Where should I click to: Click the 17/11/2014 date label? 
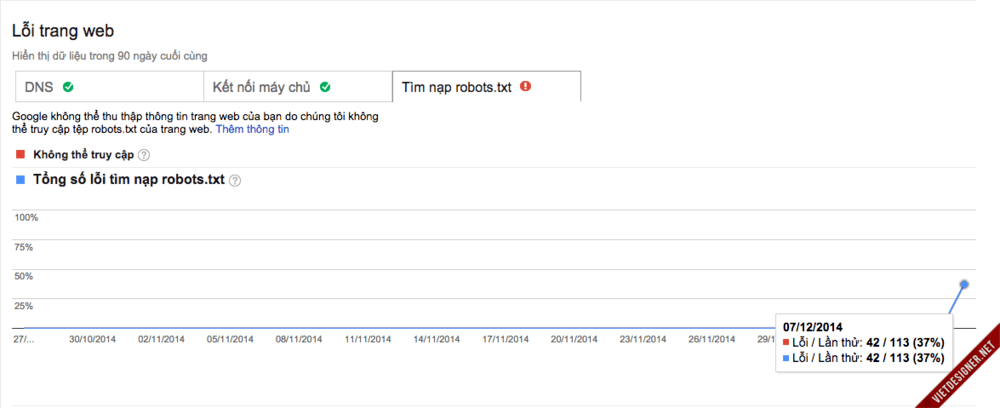tap(506, 339)
